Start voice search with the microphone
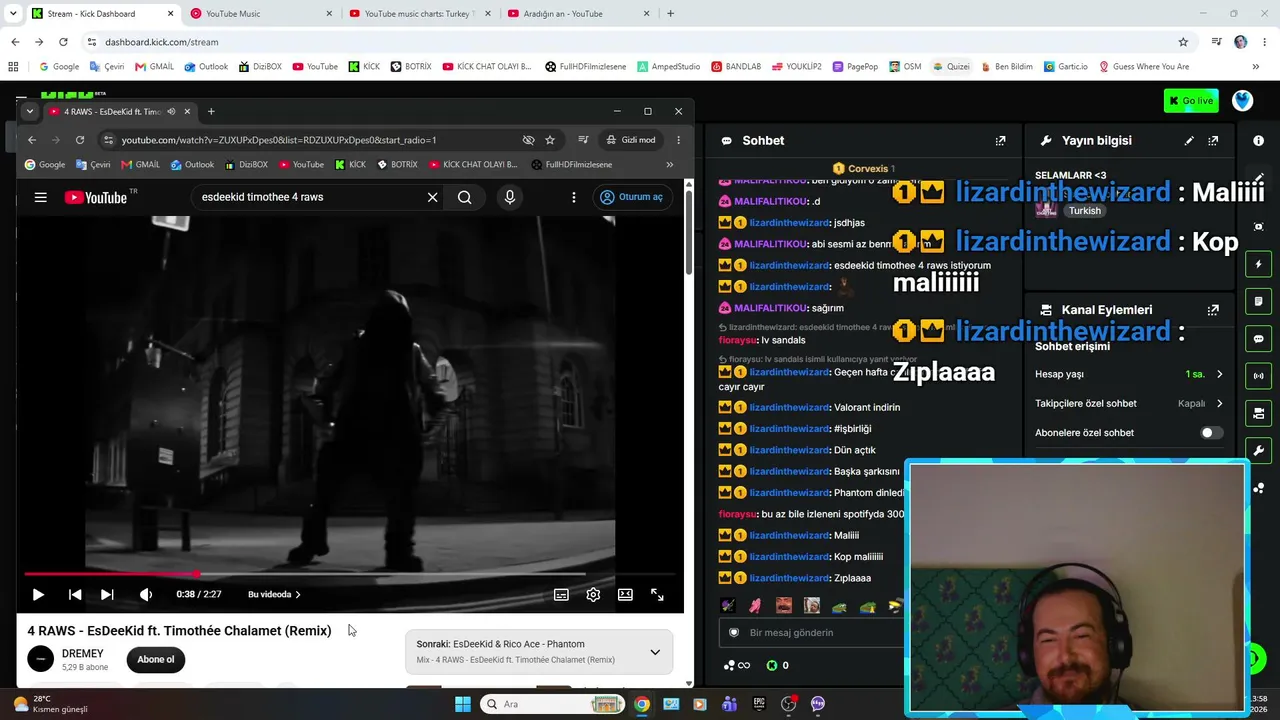This screenshot has height=720, width=1280. click(x=510, y=197)
